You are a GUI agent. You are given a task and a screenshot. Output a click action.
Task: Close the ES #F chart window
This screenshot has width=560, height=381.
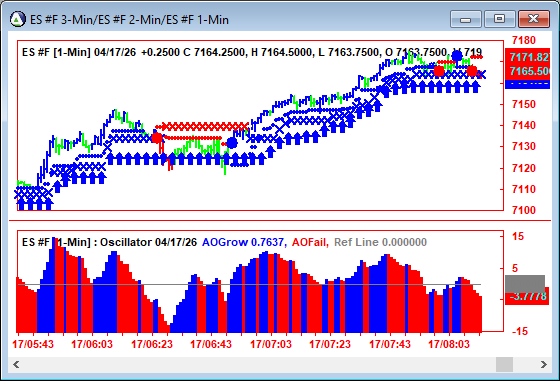(x=534, y=19)
